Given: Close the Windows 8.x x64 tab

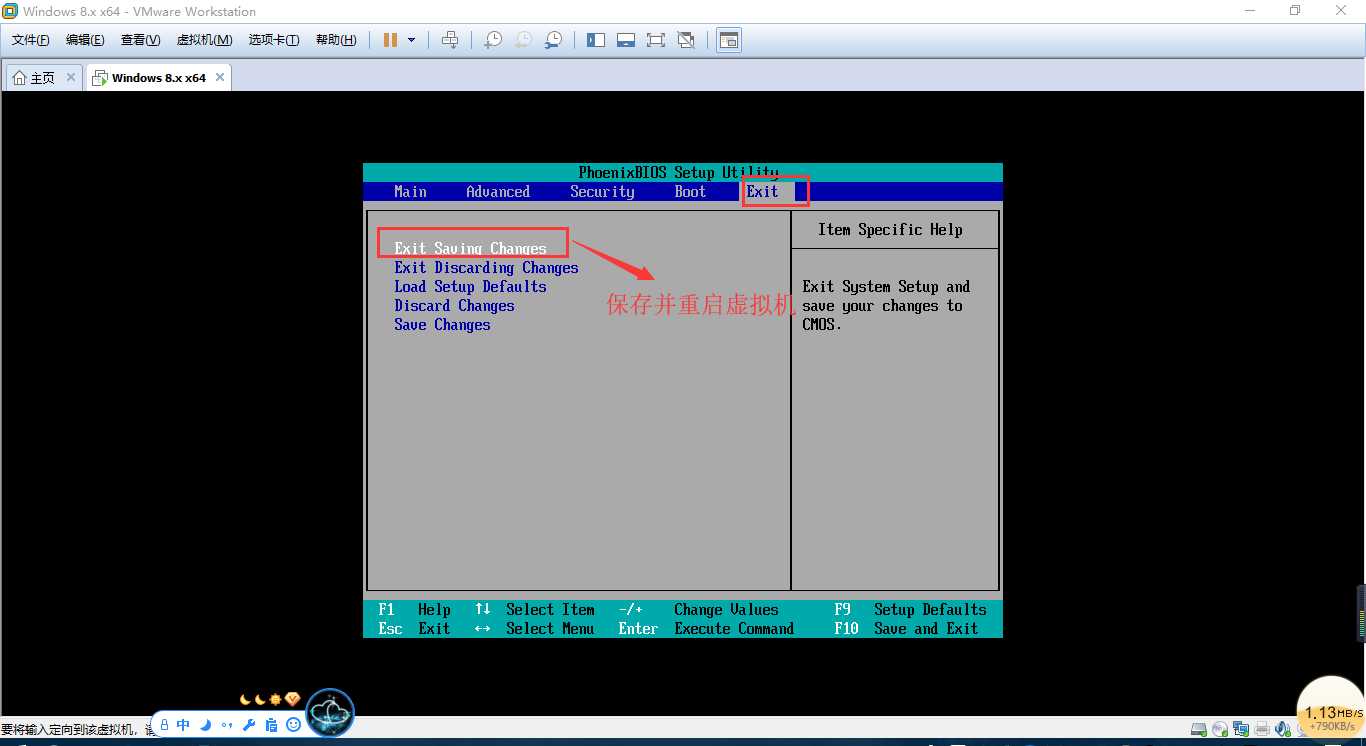Looking at the screenshot, I should [221, 77].
